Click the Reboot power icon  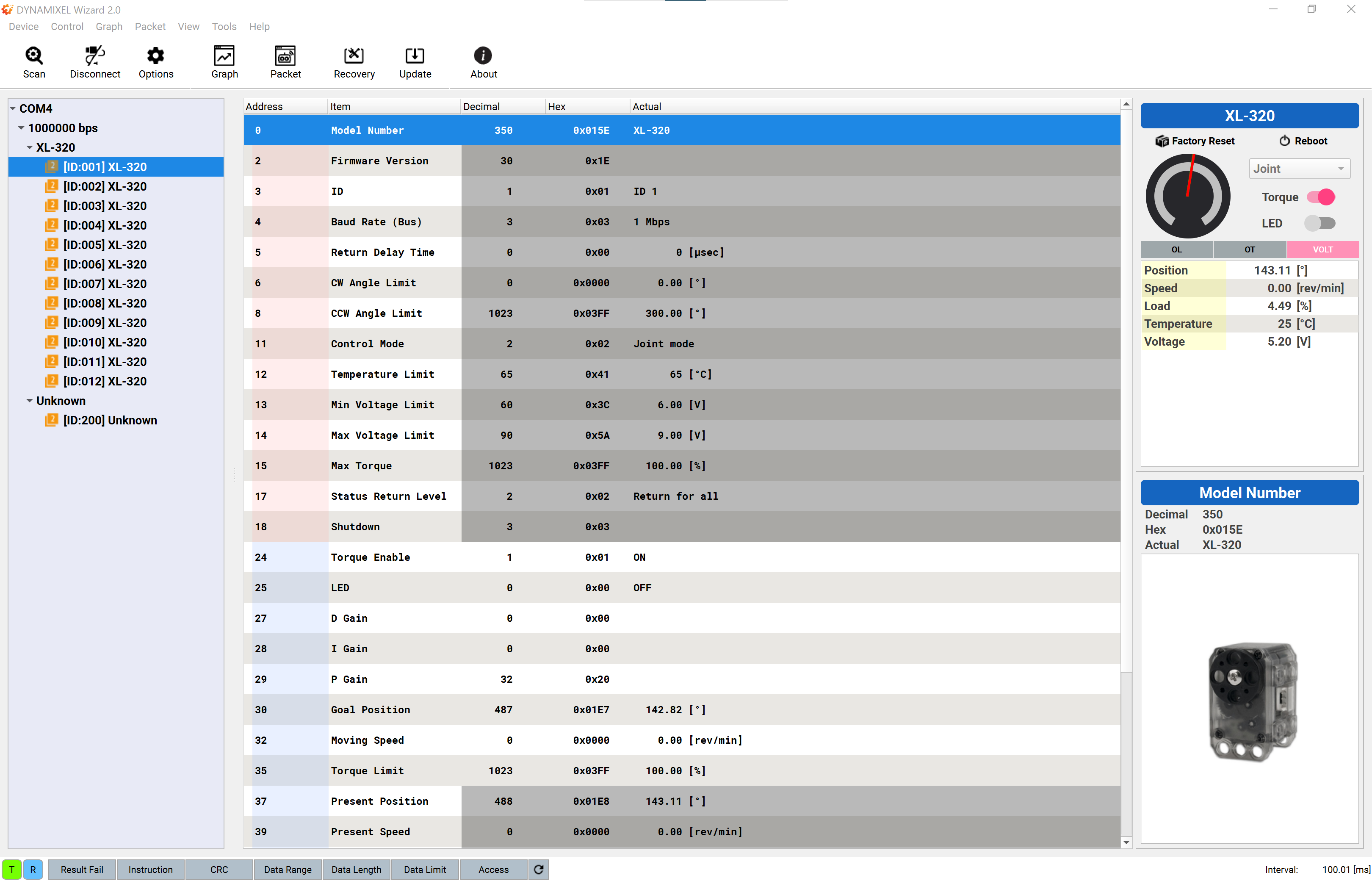pyautogui.click(x=1284, y=141)
